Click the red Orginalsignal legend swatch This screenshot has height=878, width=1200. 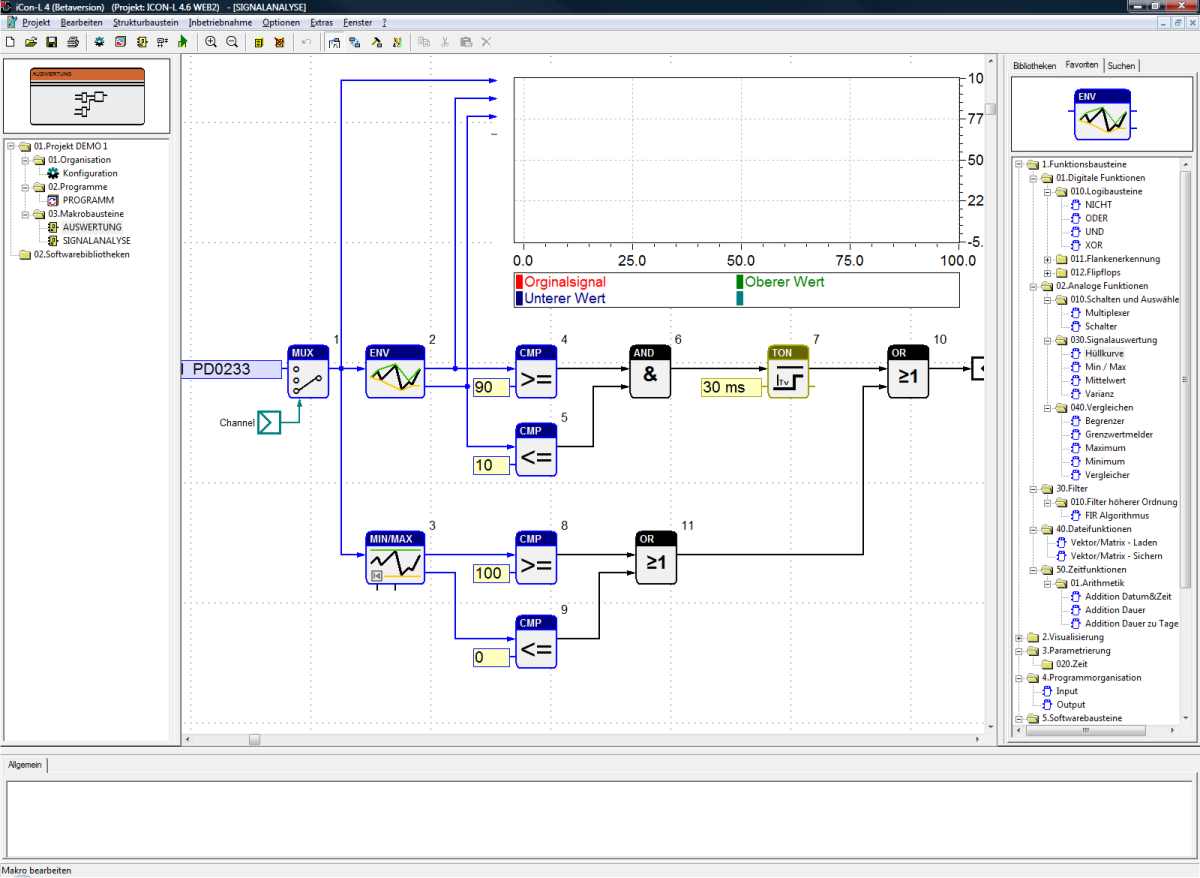(x=520, y=282)
